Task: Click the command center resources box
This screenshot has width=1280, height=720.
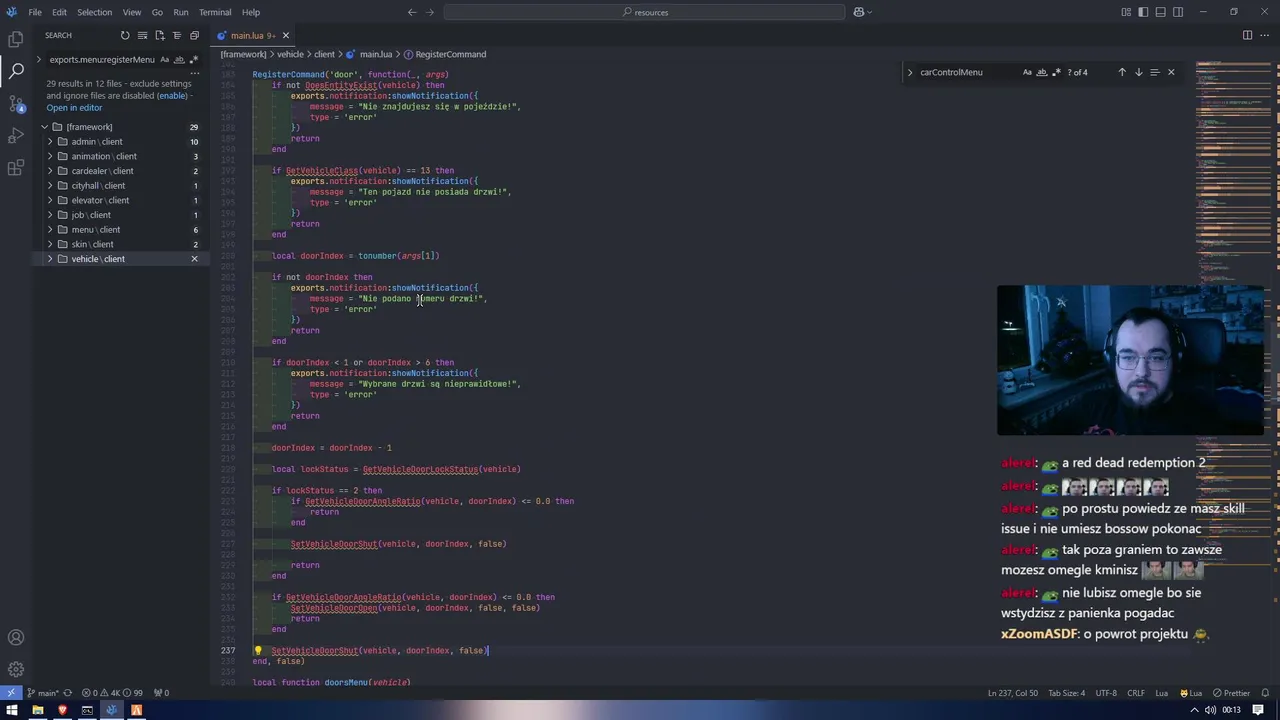Action: (x=645, y=12)
